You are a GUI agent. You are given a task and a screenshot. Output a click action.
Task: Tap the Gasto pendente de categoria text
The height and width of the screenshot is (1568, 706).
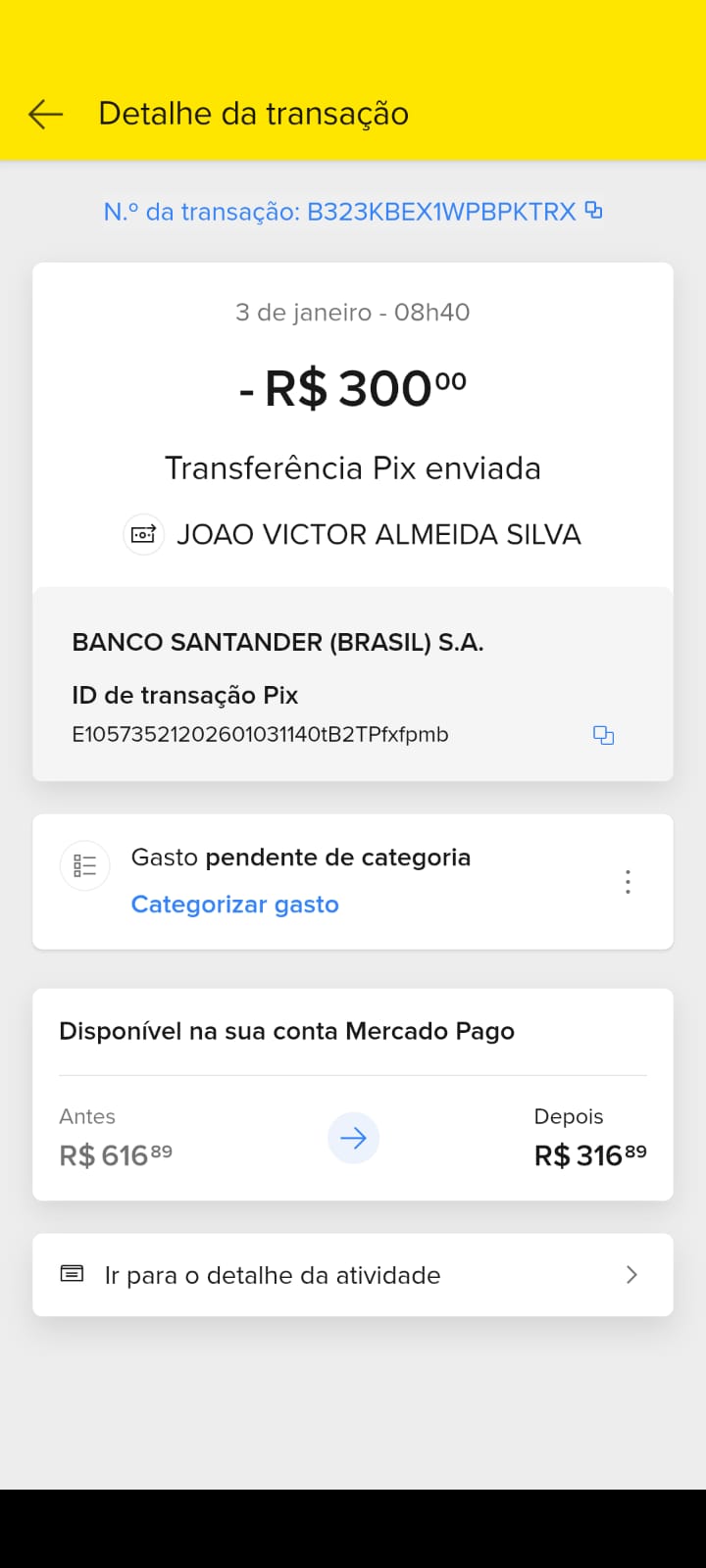pyautogui.click(x=301, y=857)
